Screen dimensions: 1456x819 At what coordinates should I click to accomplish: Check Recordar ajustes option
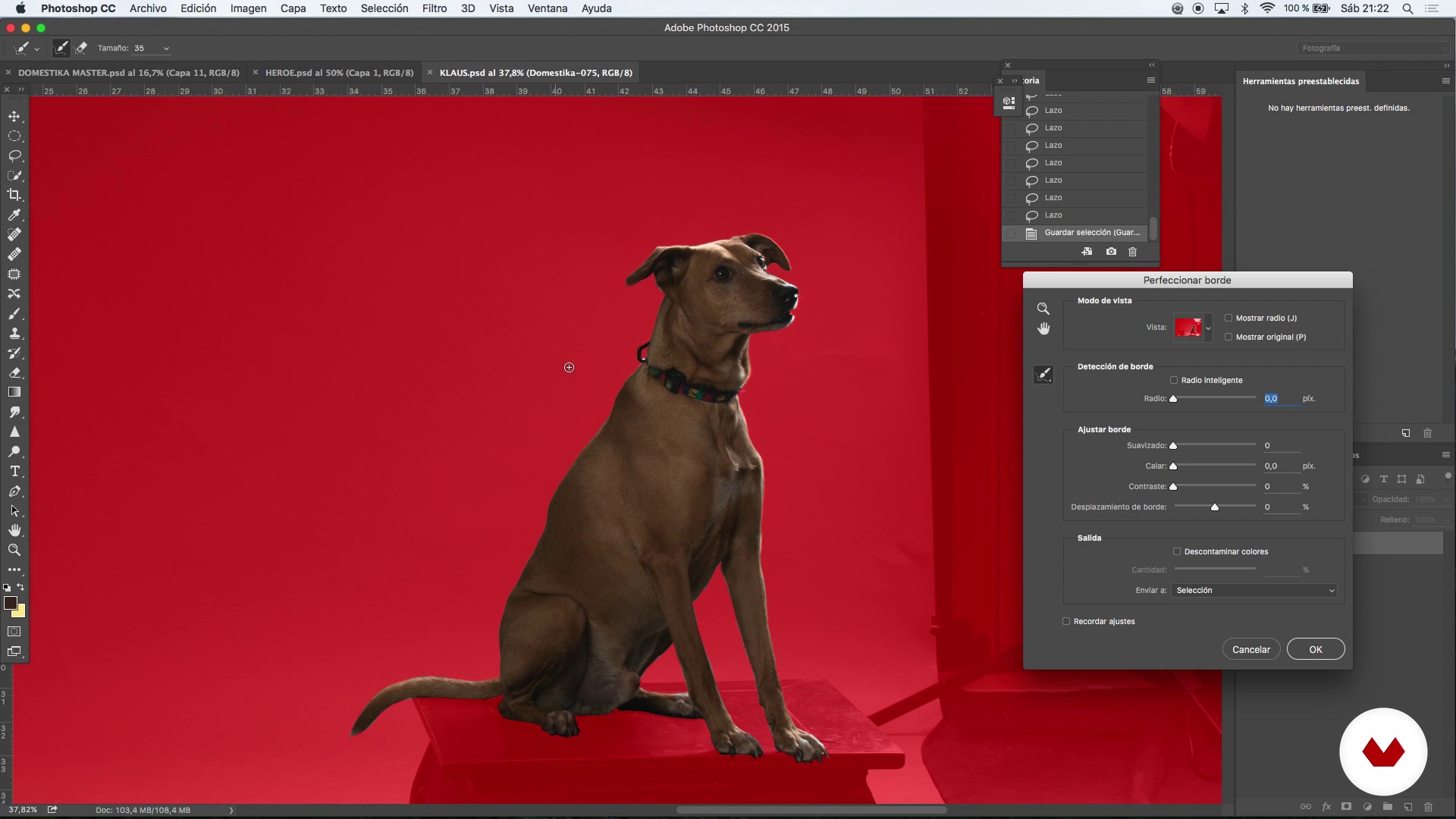pos(1066,622)
